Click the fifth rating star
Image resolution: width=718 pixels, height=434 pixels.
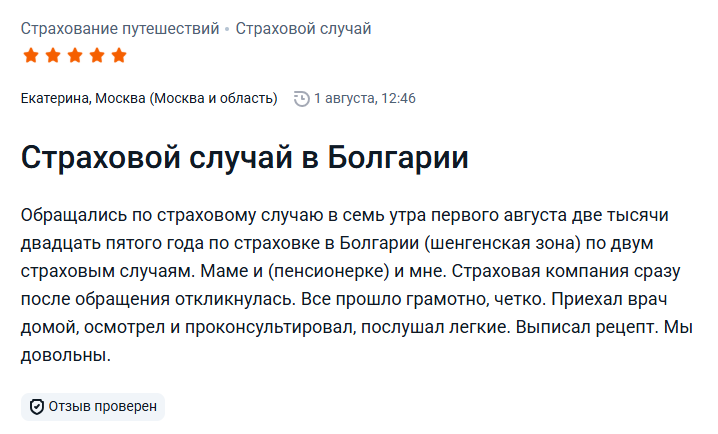pyautogui.click(x=118, y=55)
